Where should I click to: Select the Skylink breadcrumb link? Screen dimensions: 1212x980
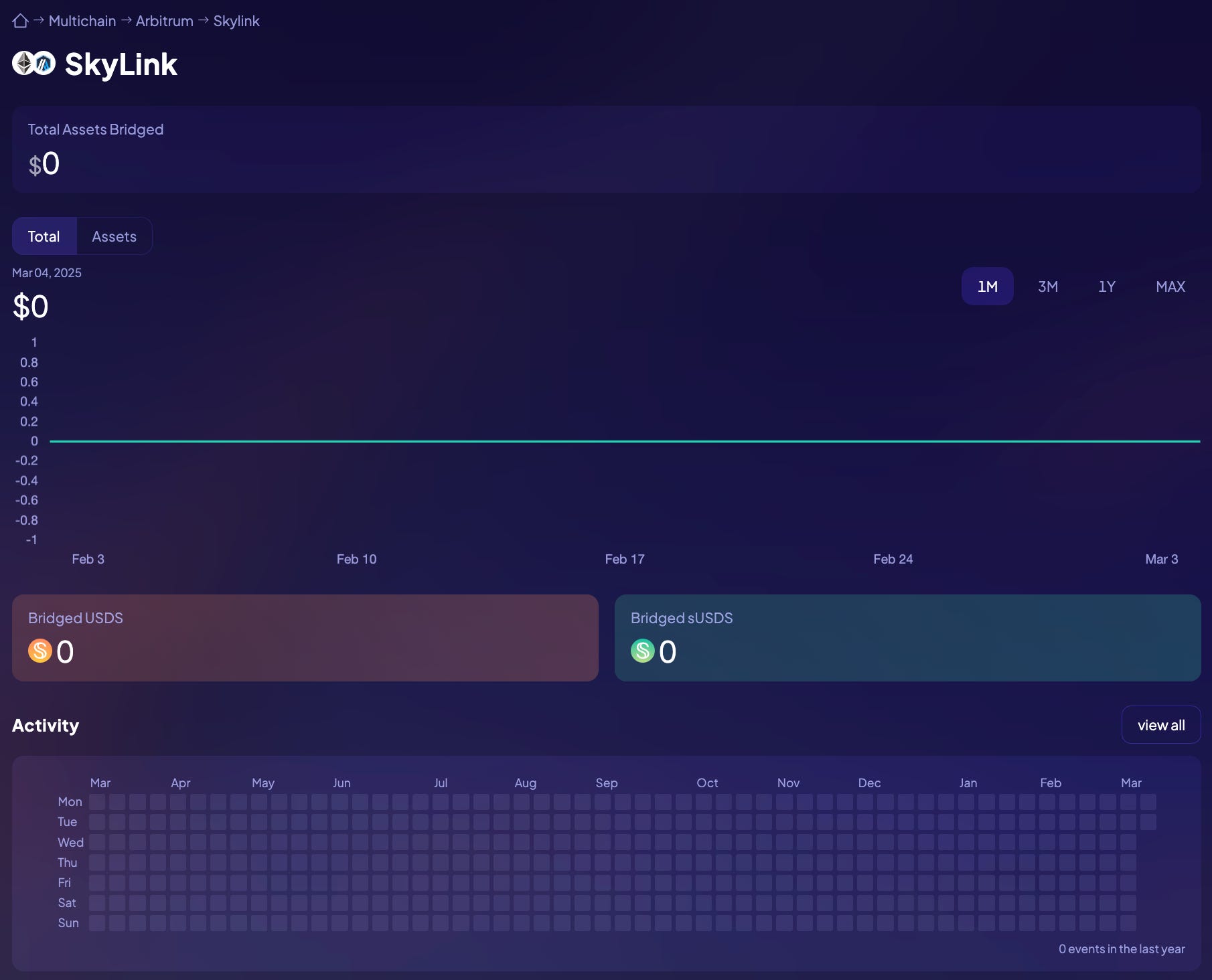236,21
